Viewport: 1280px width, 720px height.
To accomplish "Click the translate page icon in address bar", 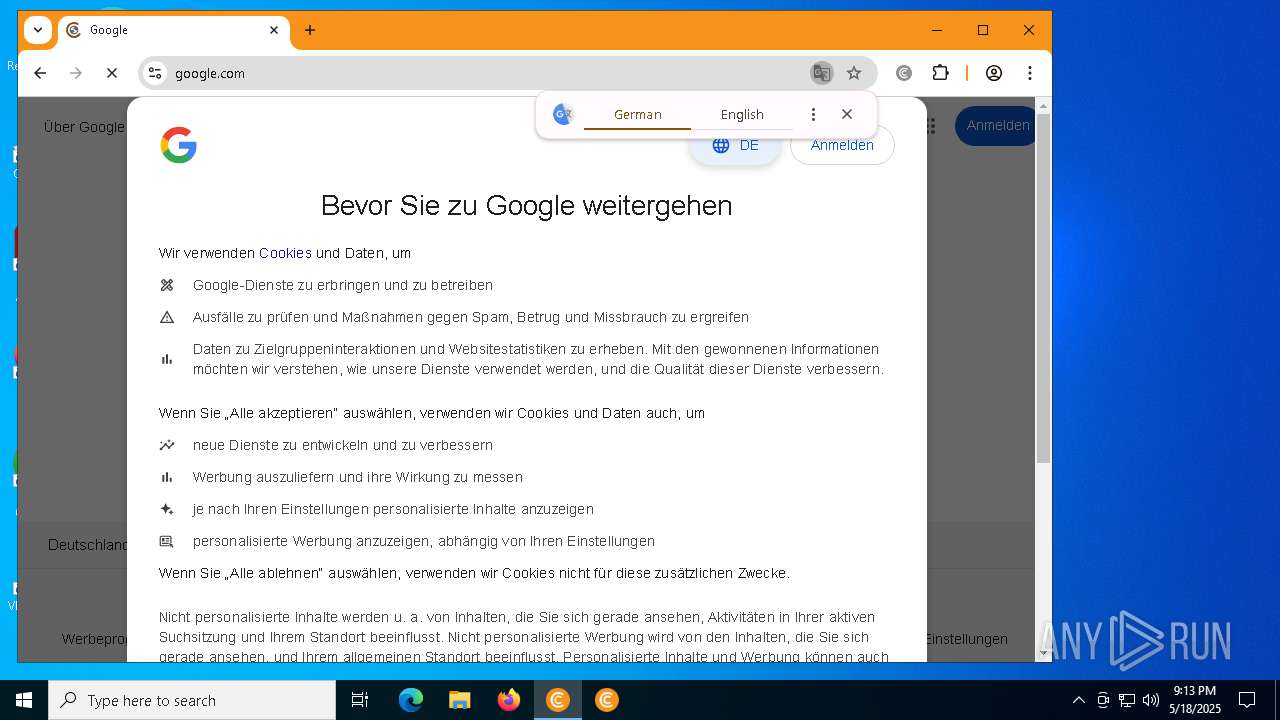I will (x=821, y=73).
